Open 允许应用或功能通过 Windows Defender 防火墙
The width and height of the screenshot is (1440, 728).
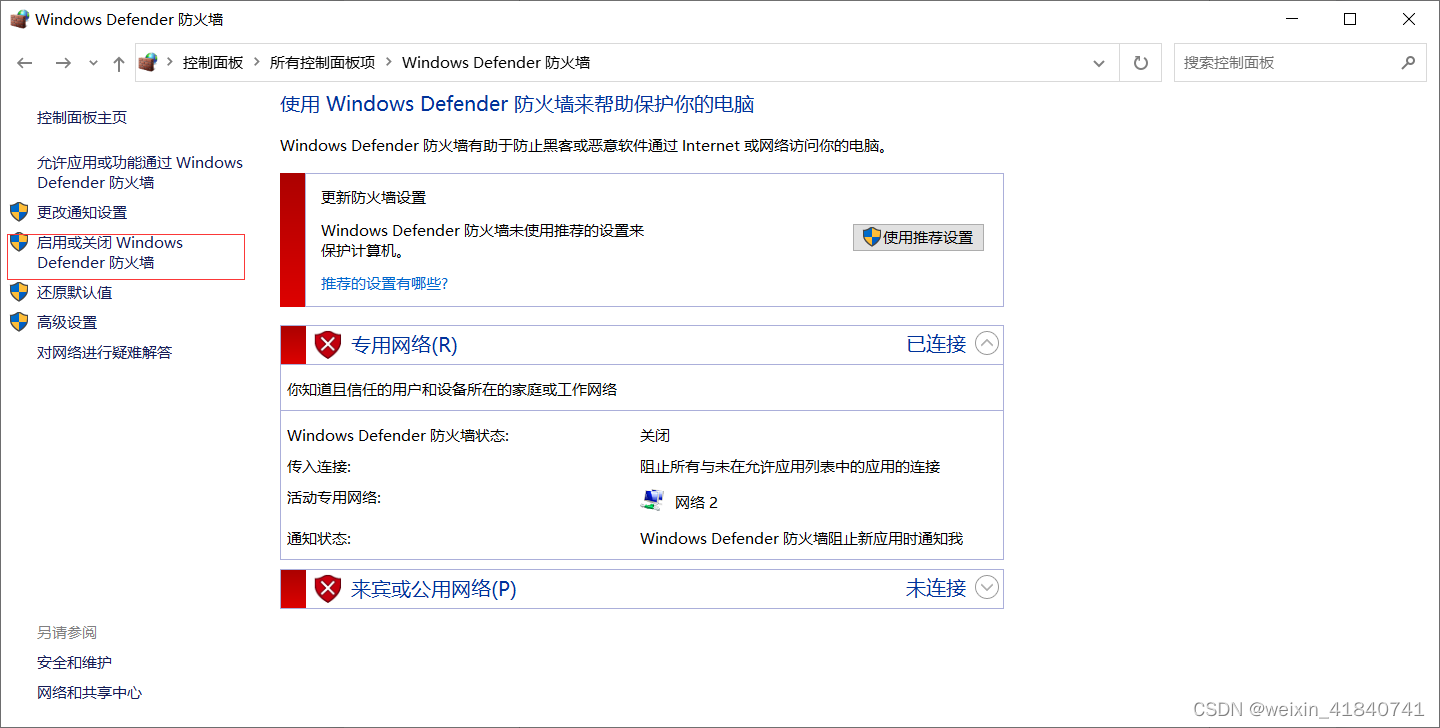[x=140, y=172]
